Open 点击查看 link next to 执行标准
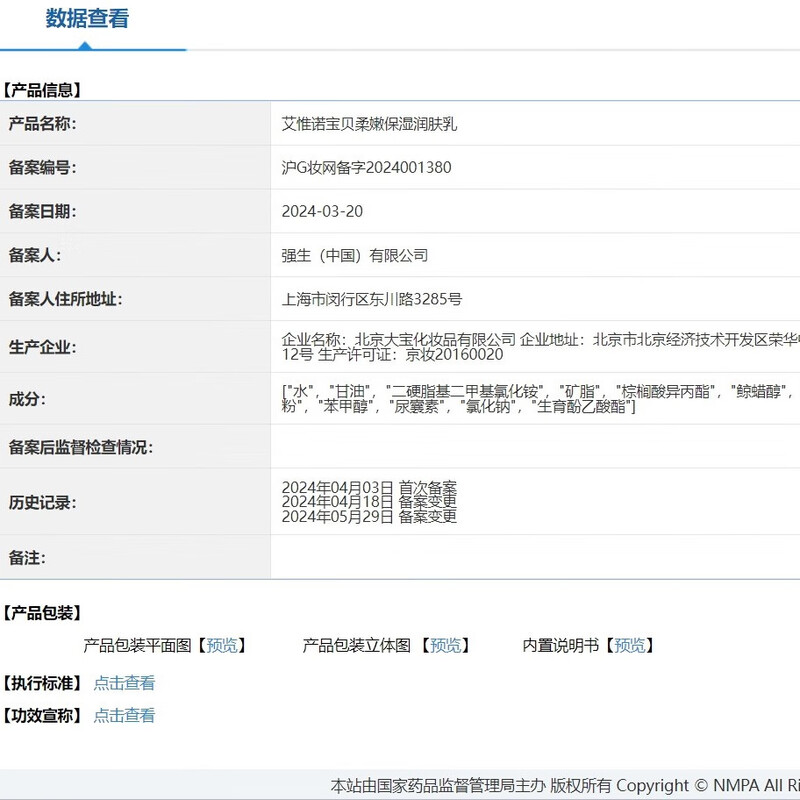 point(124,683)
